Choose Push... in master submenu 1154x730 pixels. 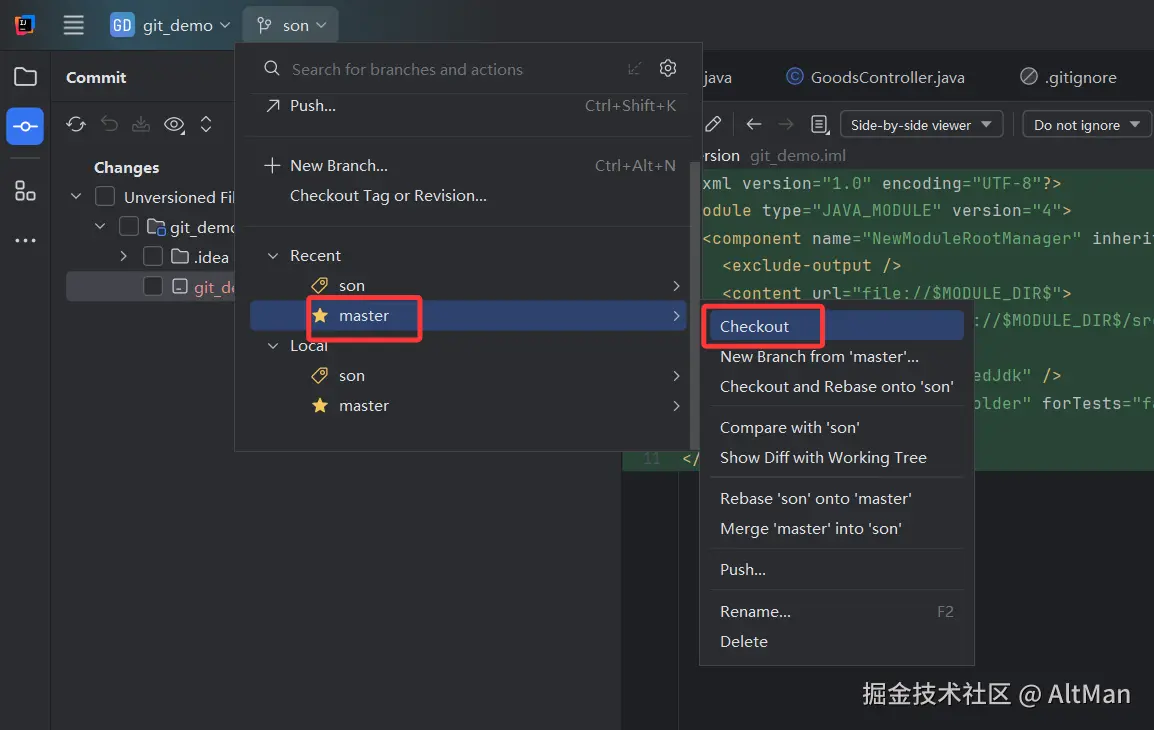point(836,570)
